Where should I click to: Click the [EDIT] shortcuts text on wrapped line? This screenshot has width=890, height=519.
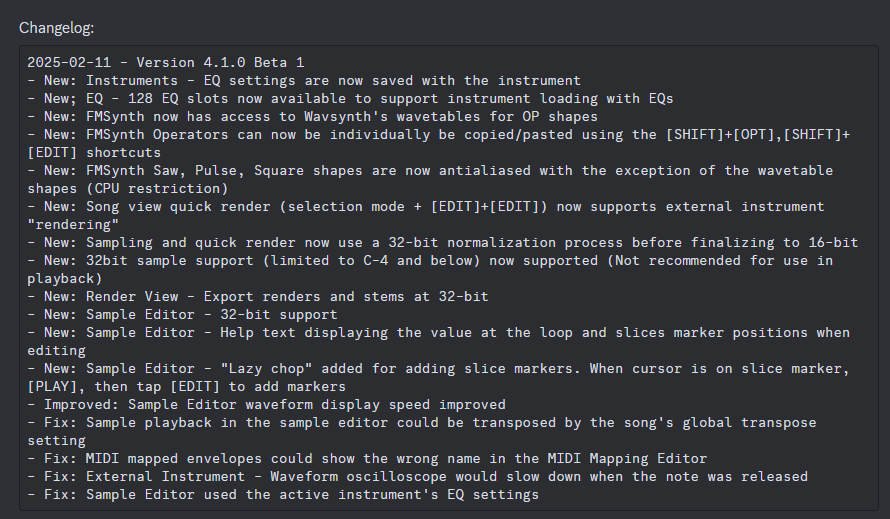pos(94,153)
